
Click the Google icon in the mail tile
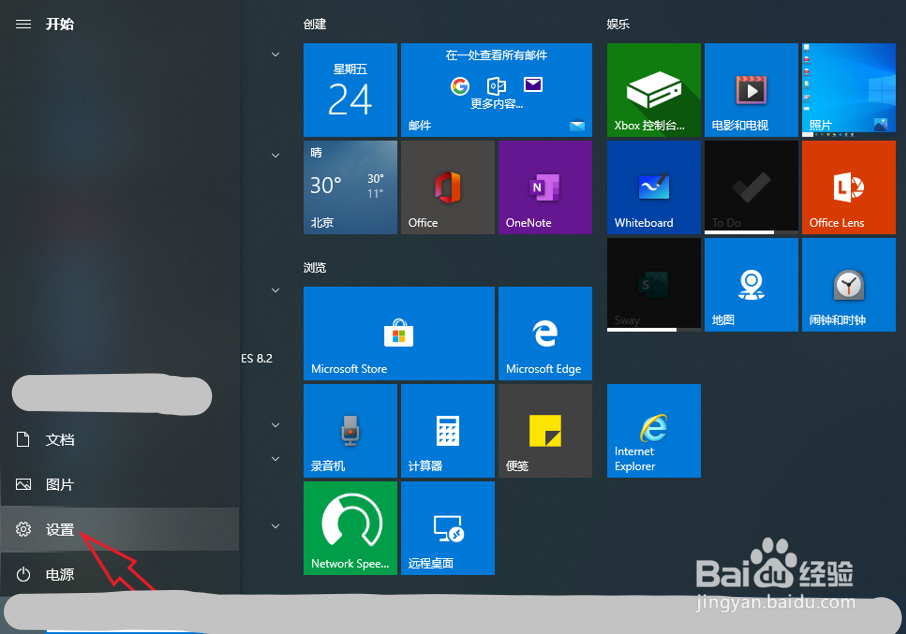(x=460, y=86)
